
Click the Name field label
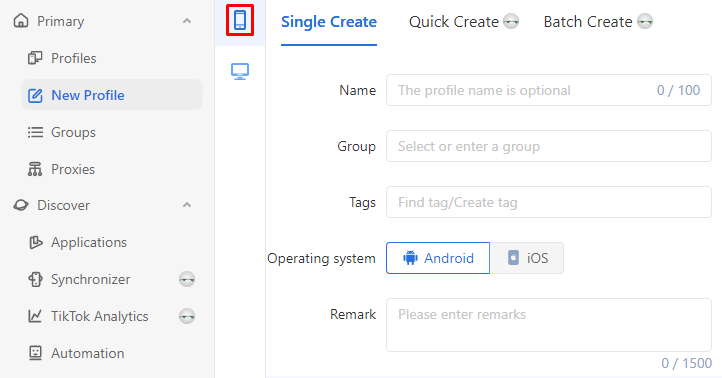point(357,90)
